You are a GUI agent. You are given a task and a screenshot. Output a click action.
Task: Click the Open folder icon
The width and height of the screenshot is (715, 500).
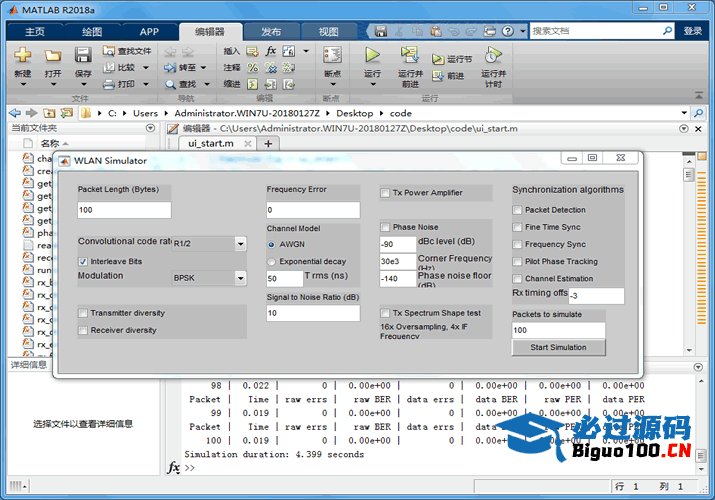[52, 56]
